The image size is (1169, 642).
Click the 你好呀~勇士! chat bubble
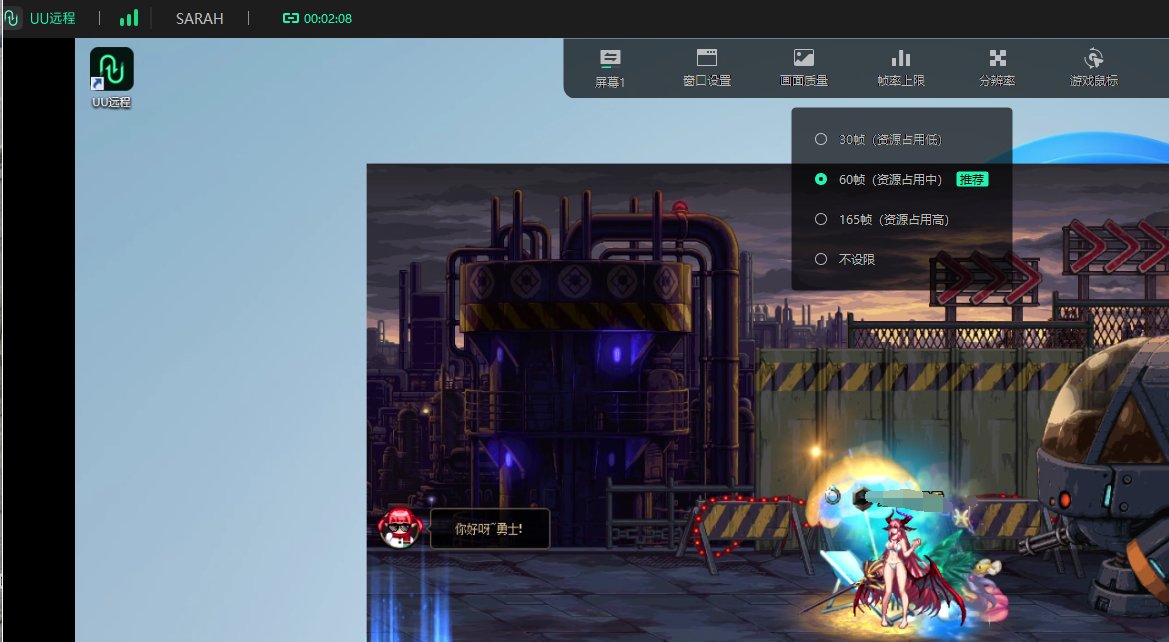[489, 529]
